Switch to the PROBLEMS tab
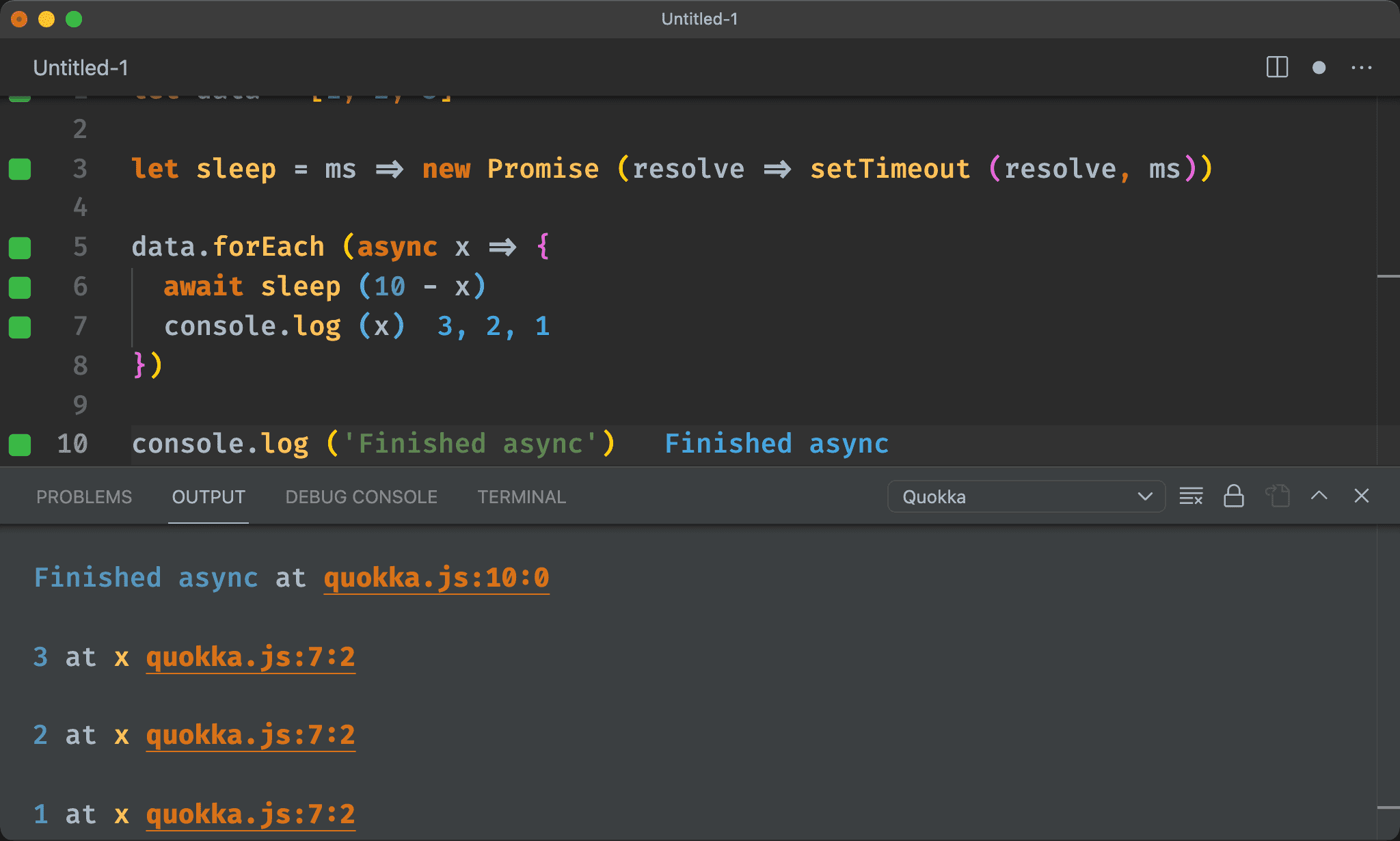This screenshot has height=841, width=1400. [84, 497]
